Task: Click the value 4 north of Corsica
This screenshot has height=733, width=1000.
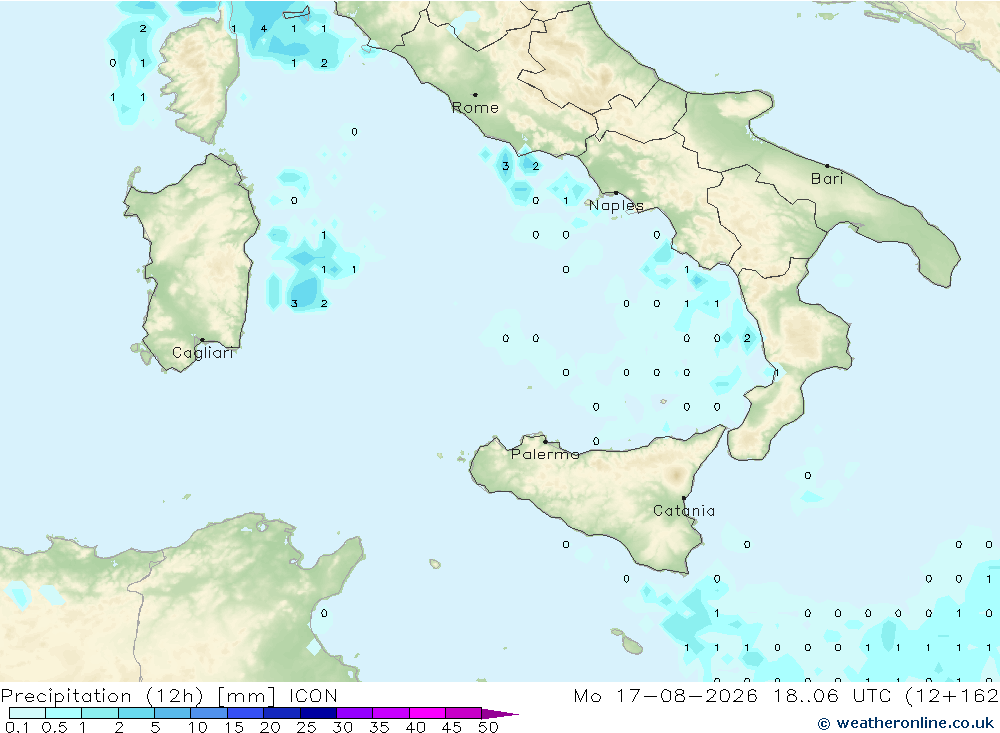Action: coord(263,29)
